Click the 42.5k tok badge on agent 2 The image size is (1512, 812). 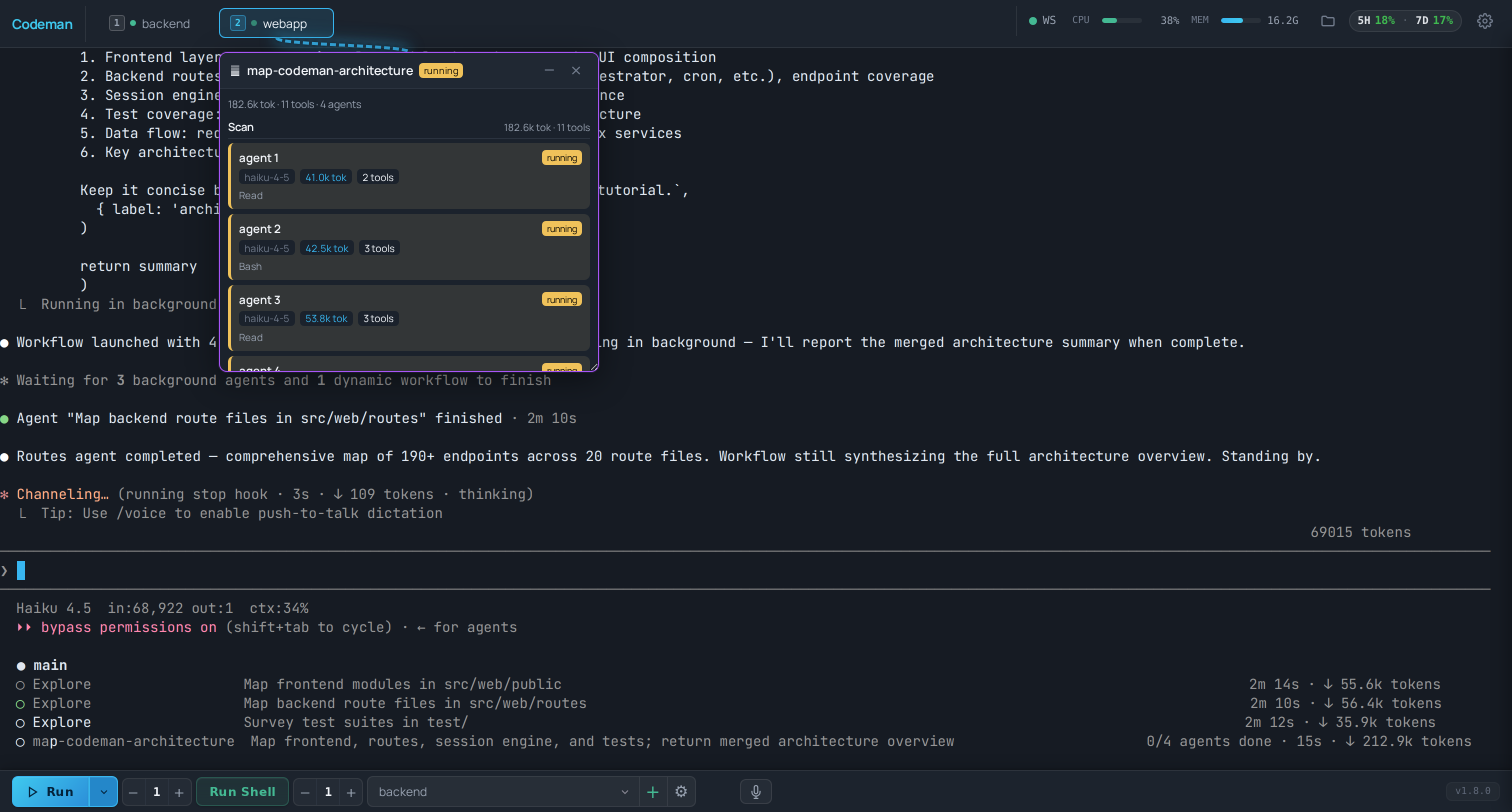coord(326,248)
